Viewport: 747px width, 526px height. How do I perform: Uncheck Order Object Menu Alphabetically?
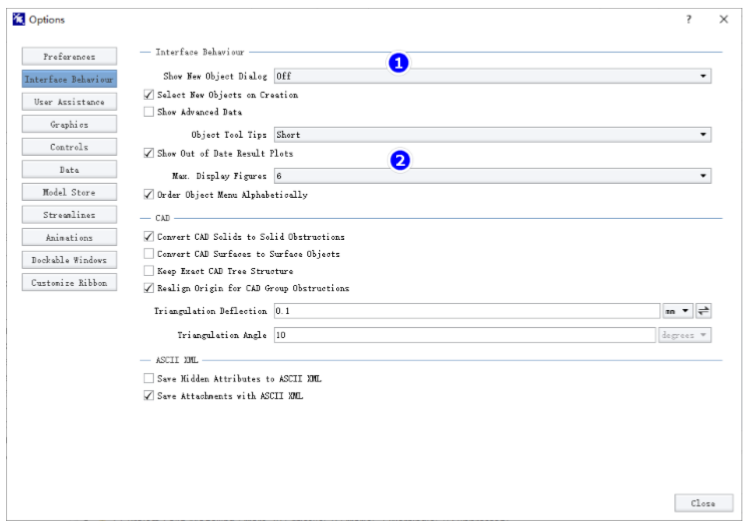pos(149,194)
